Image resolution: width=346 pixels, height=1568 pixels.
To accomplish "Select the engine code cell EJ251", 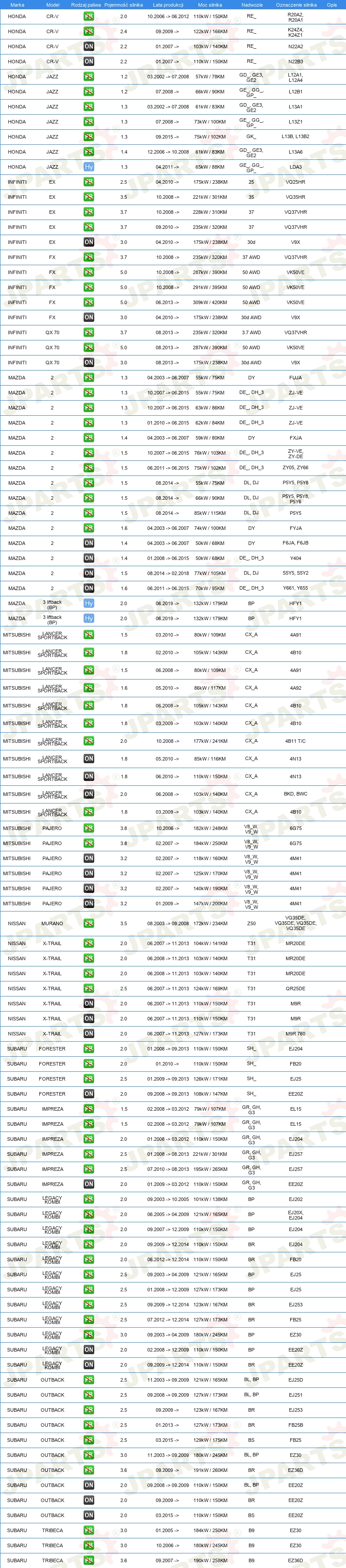I will click(296, 1395).
